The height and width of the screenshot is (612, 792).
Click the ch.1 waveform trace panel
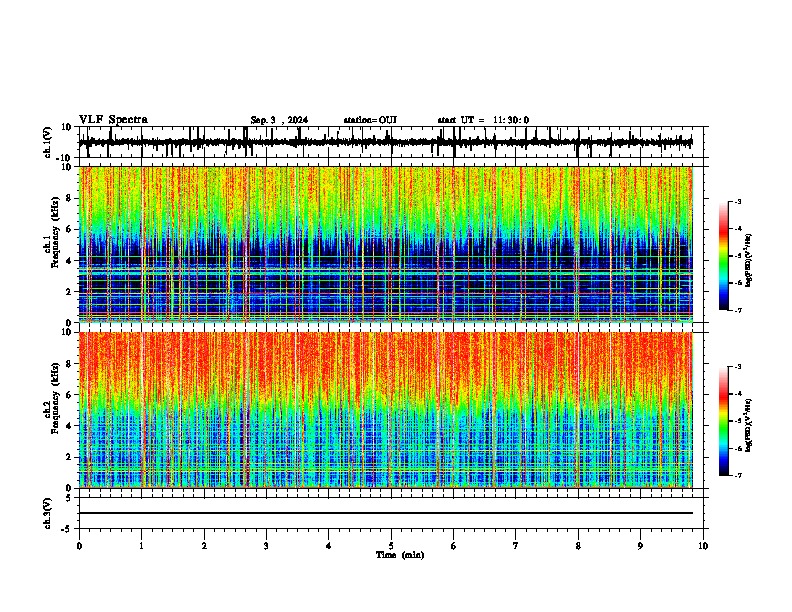(390, 142)
